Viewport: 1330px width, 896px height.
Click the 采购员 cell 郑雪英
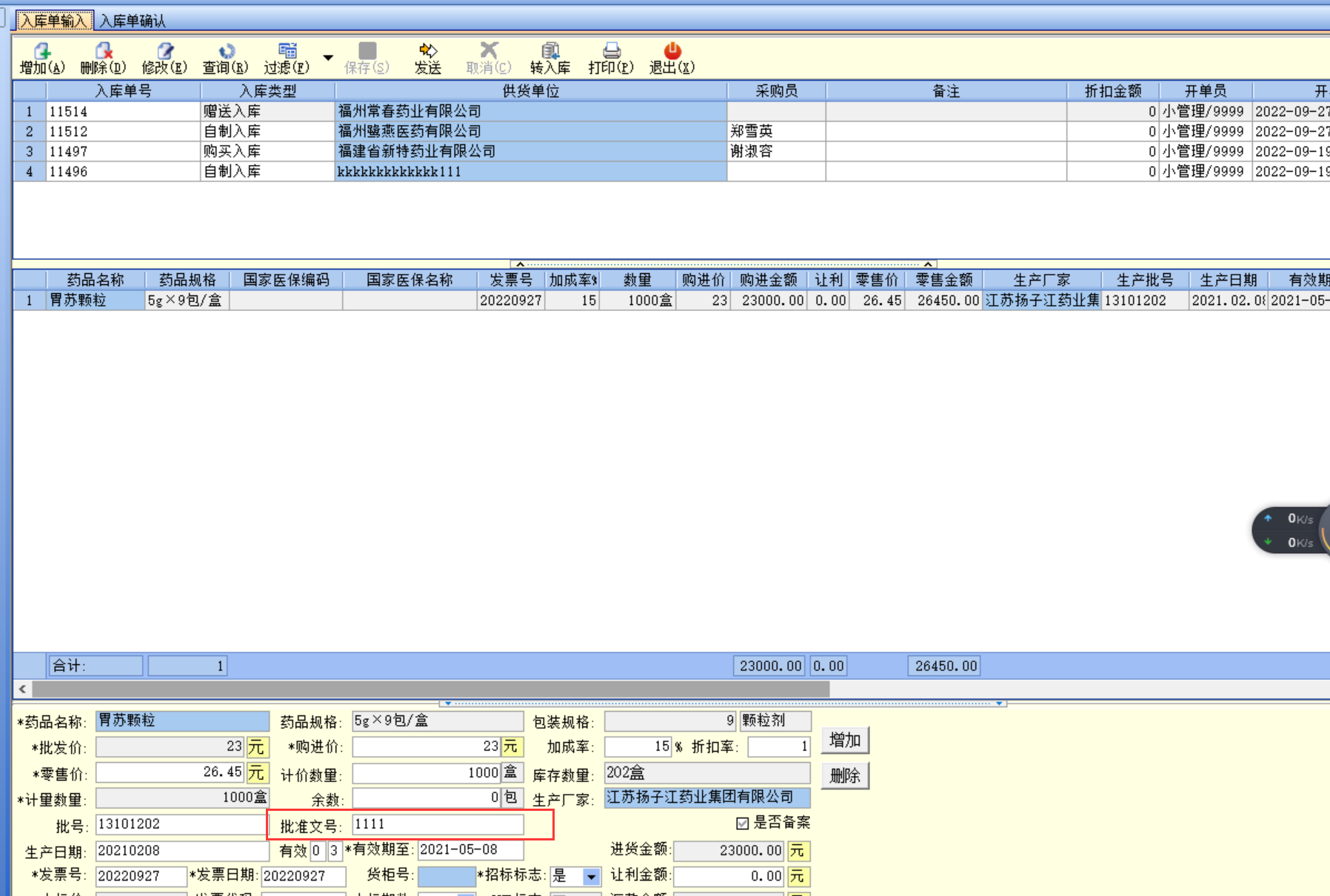[x=776, y=131]
